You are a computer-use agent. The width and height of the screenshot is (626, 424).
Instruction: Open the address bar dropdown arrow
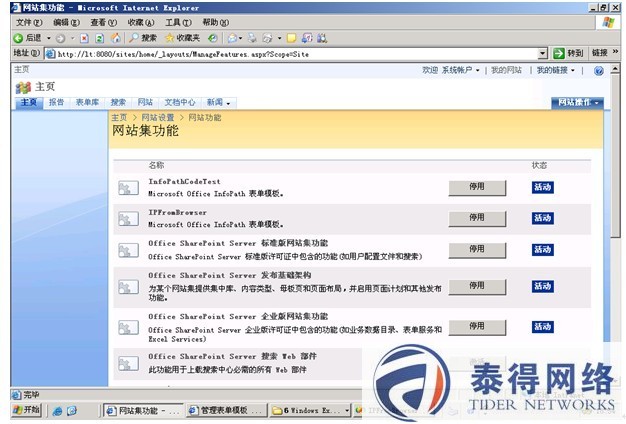[x=542, y=53]
